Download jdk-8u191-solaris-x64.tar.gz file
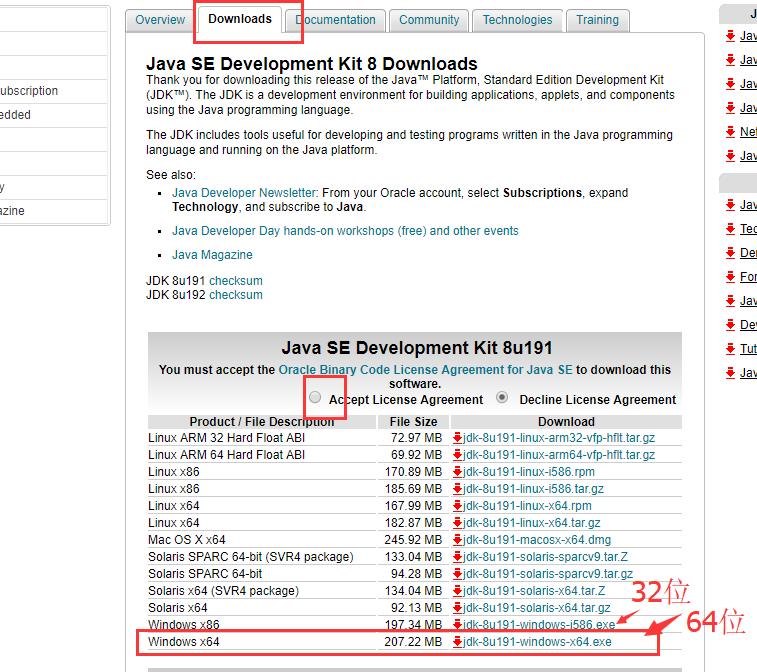757x672 pixels. coord(536,608)
